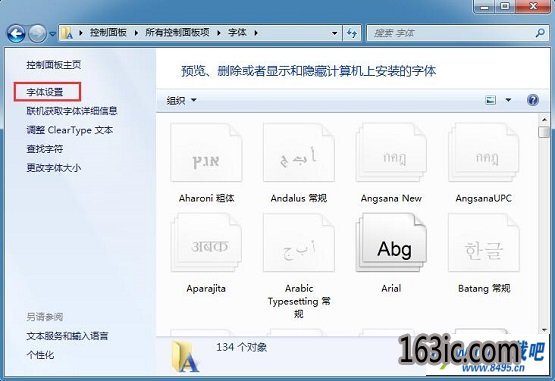The width and height of the screenshot is (555, 381).
Task: Select 所有控制面板项 breadcrumb segment
Action: (x=177, y=33)
